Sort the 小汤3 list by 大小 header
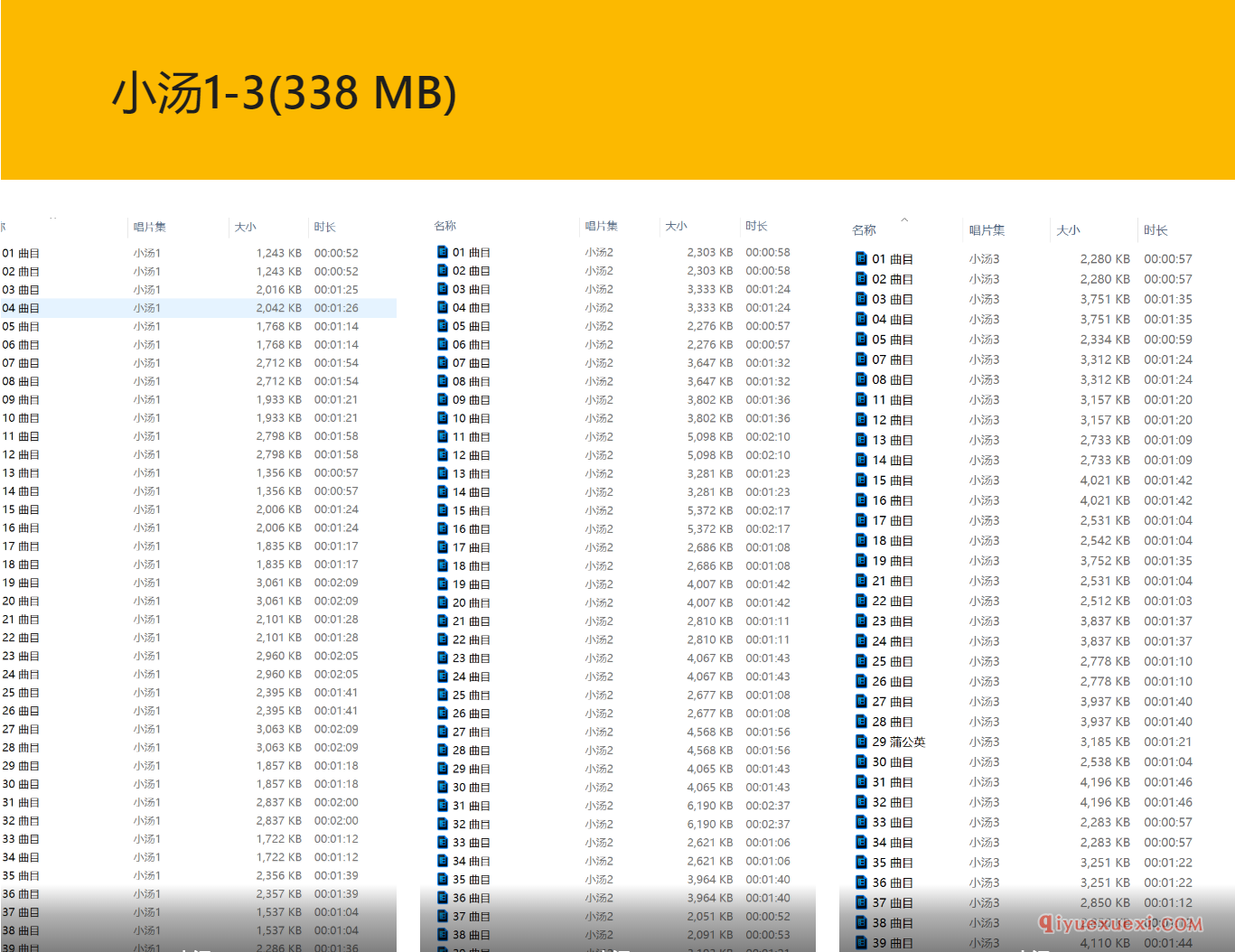This screenshot has width=1235, height=952. coord(1069,230)
